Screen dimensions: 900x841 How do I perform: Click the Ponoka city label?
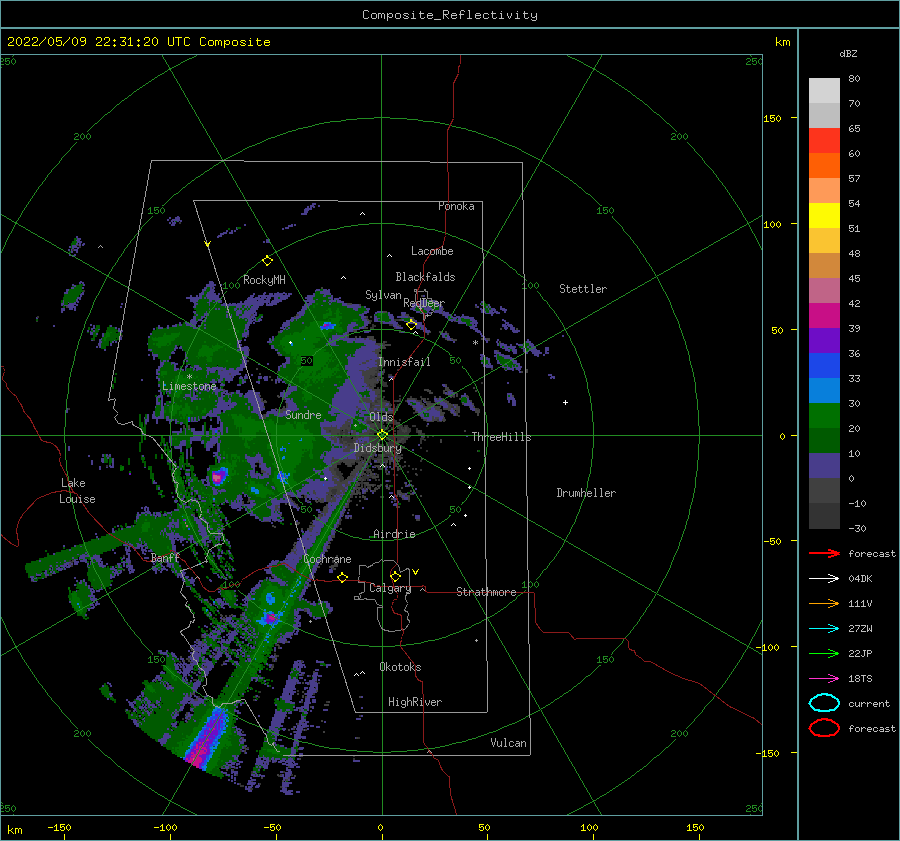tap(456, 206)
